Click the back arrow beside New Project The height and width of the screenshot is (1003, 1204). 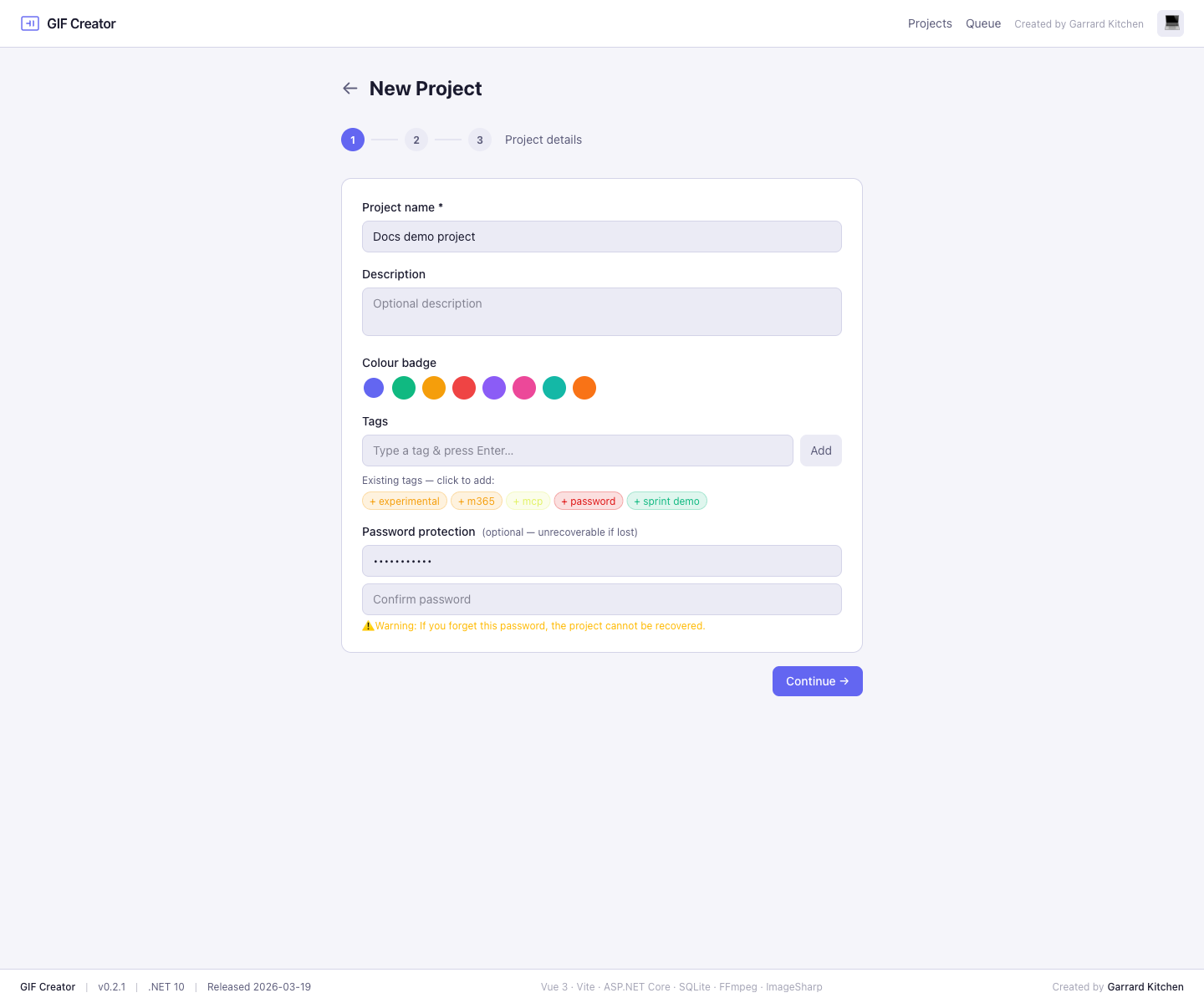[x=349, y=88]
